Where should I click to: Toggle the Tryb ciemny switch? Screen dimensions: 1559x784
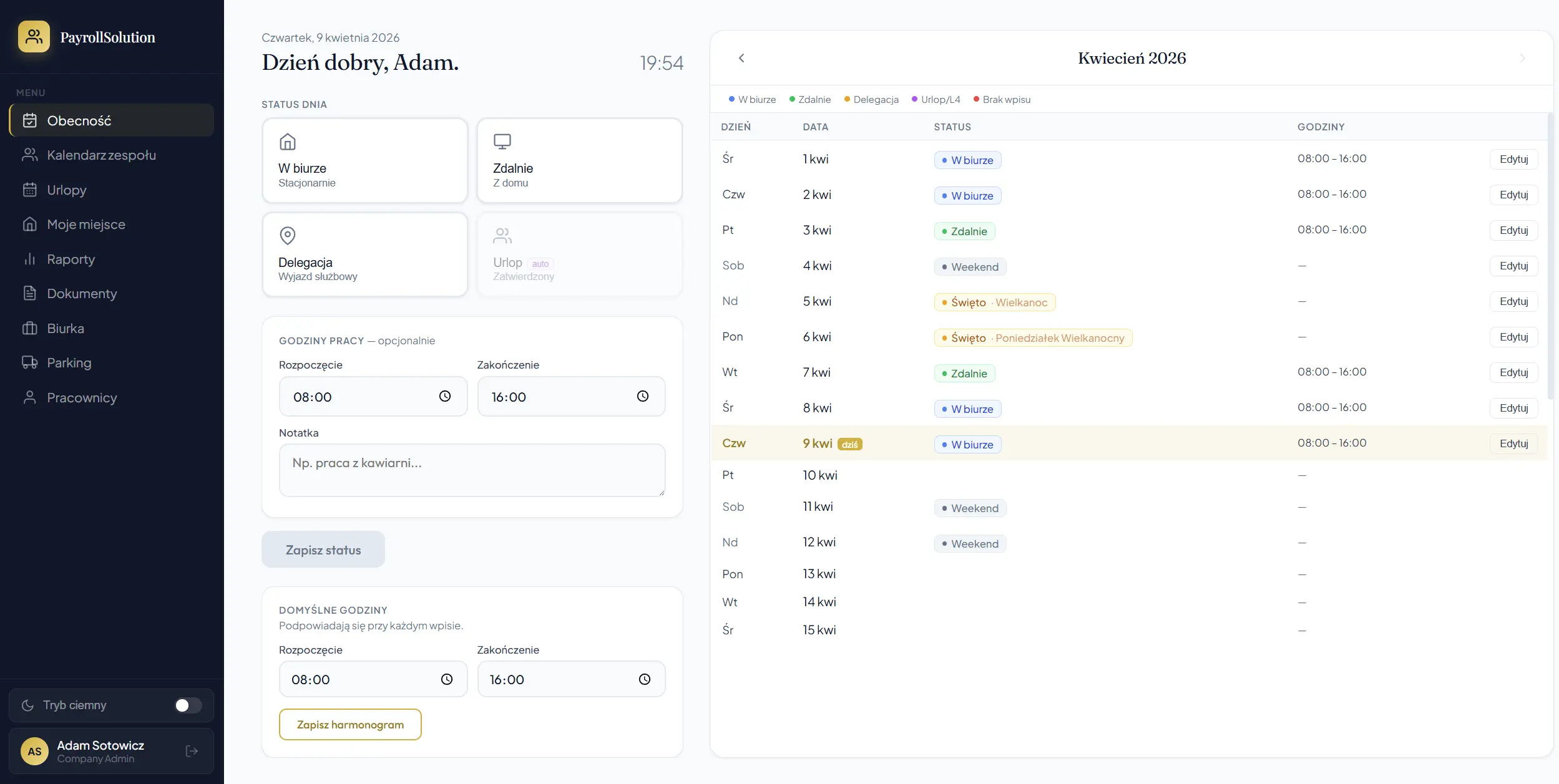tap(188, 705)
